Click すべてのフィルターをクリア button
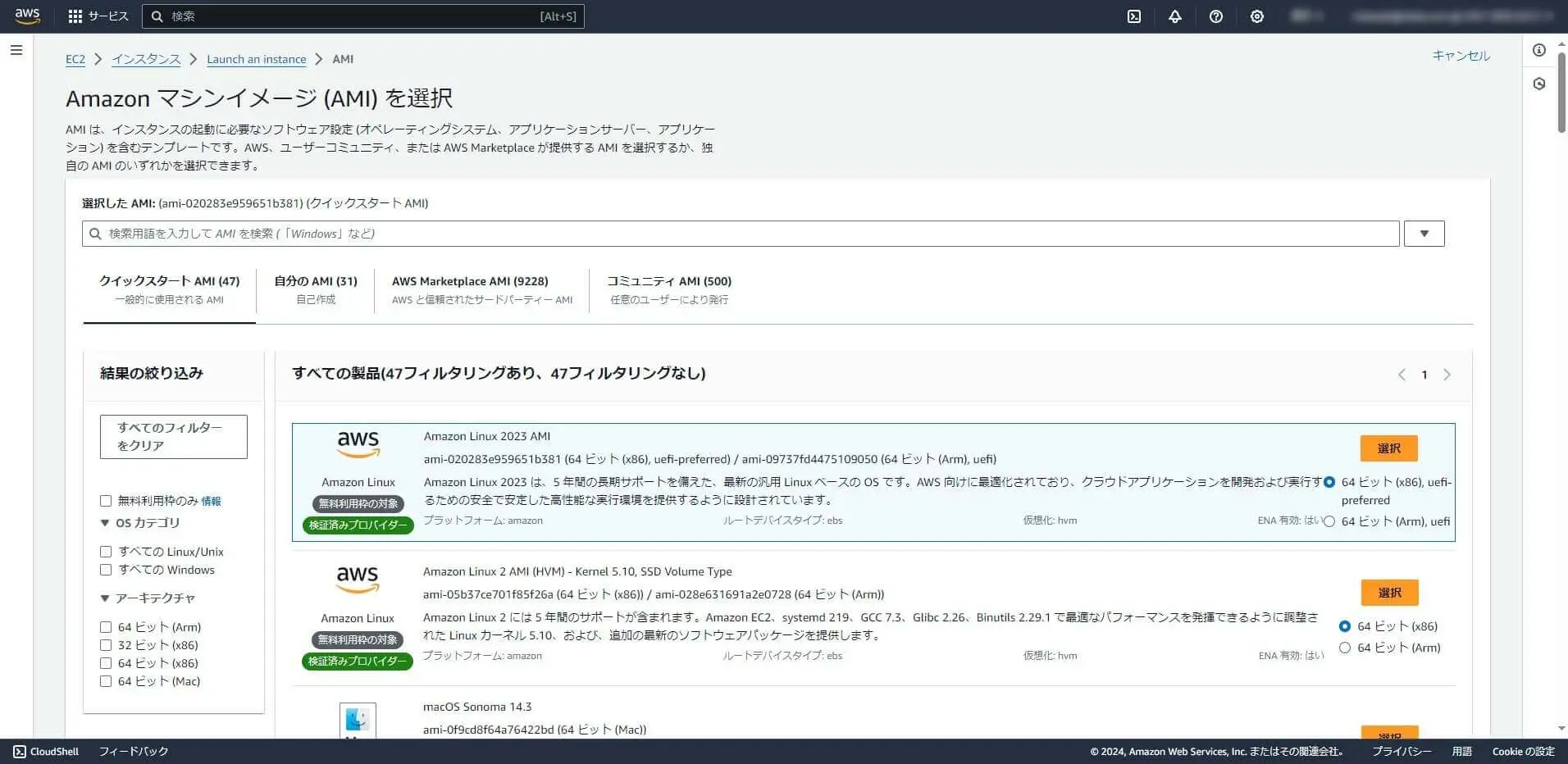 (174, 437)
